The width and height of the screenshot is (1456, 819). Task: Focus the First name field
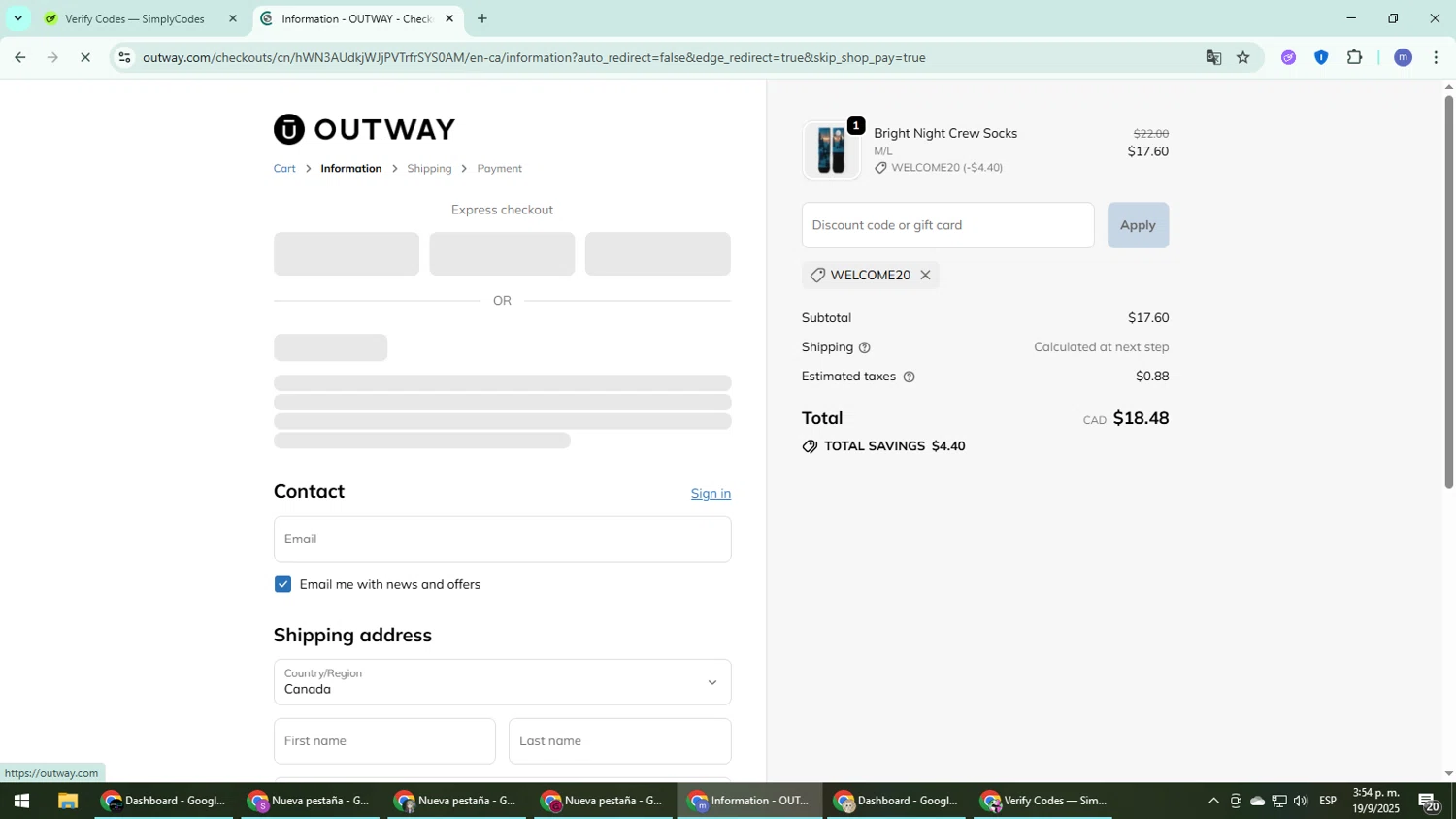point(384,741)
